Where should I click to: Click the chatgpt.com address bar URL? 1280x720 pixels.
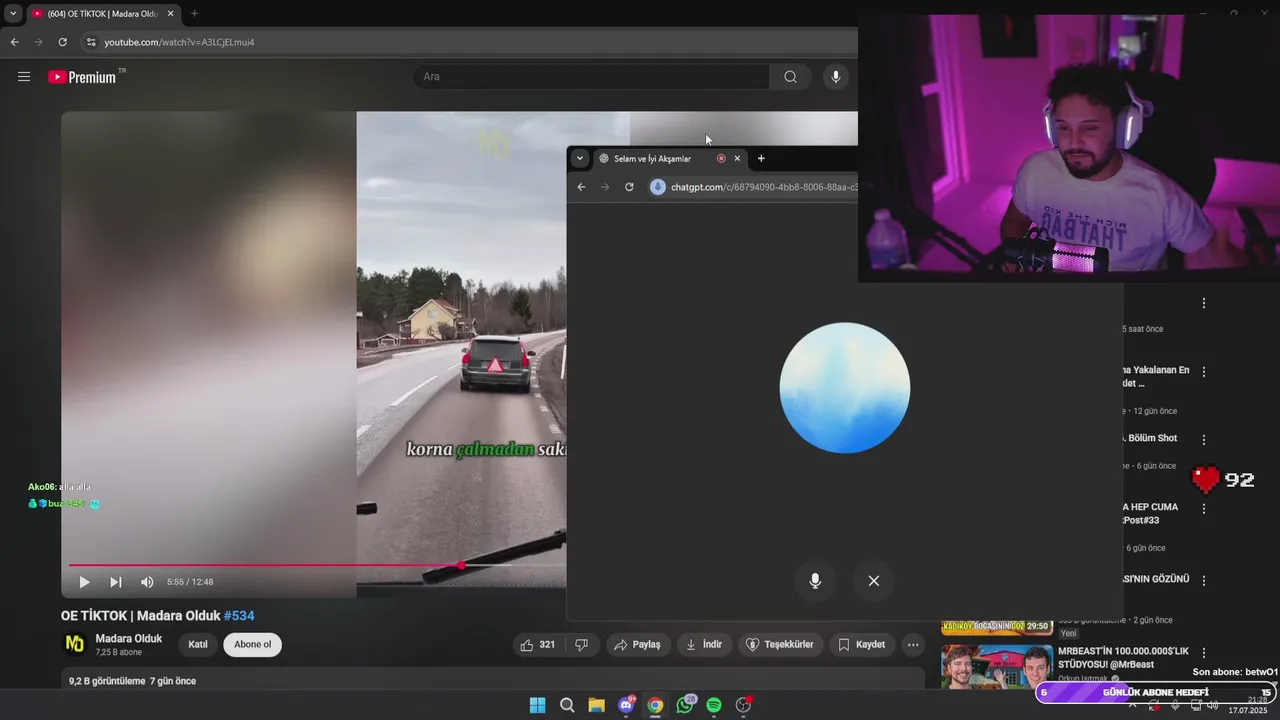(764, 187)
